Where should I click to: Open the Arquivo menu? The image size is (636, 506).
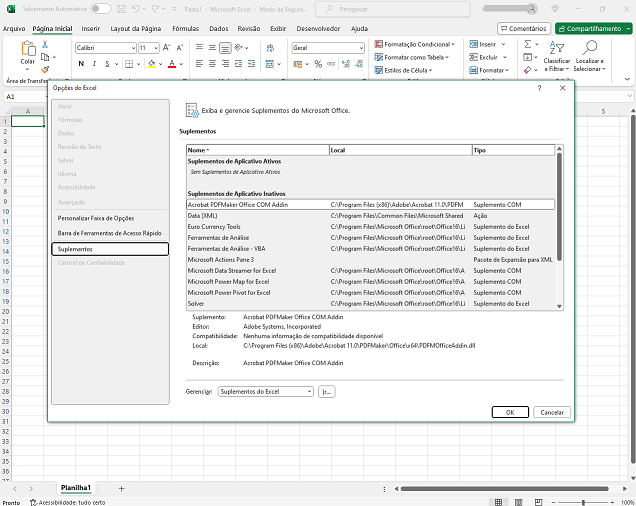[x=14, y=28]
